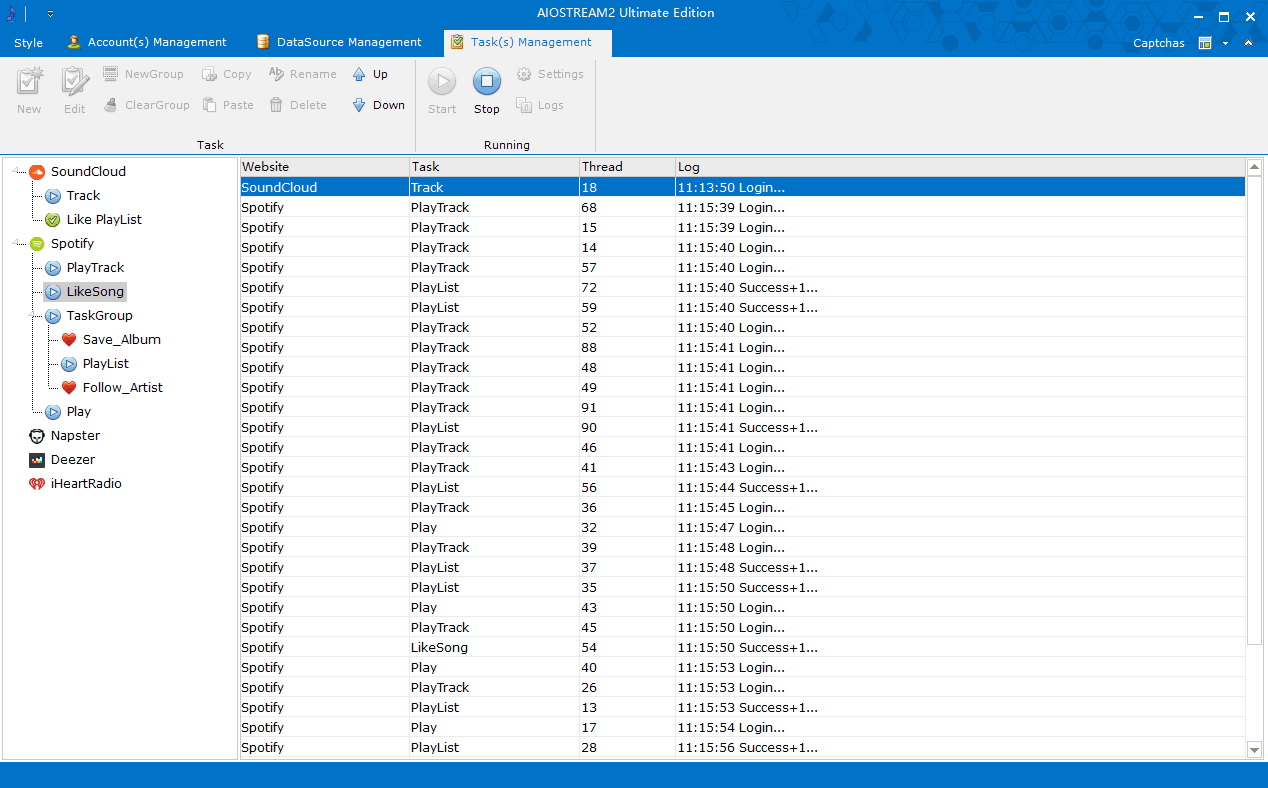Select LikeSong task in the tree
The width and height of the screenshot is (1268, 788).
(95, 292)
